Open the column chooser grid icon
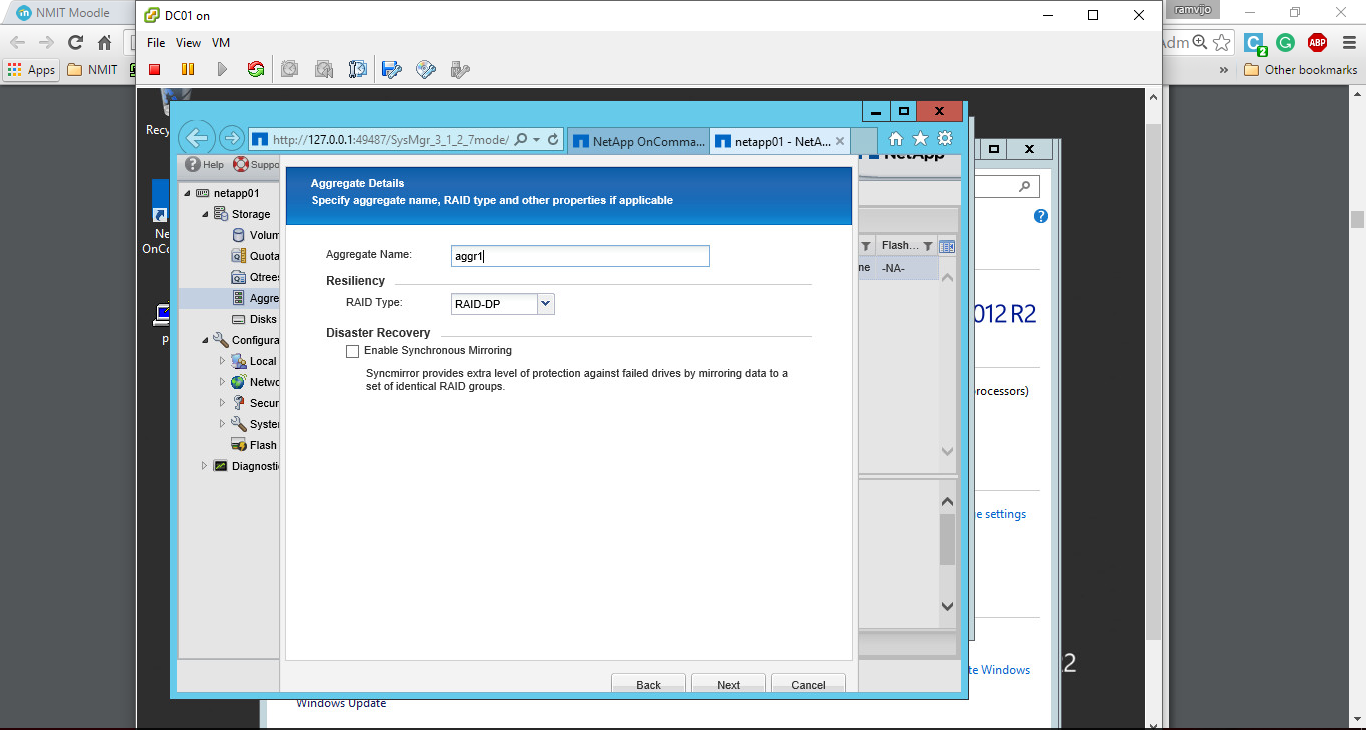 [947, 246]
